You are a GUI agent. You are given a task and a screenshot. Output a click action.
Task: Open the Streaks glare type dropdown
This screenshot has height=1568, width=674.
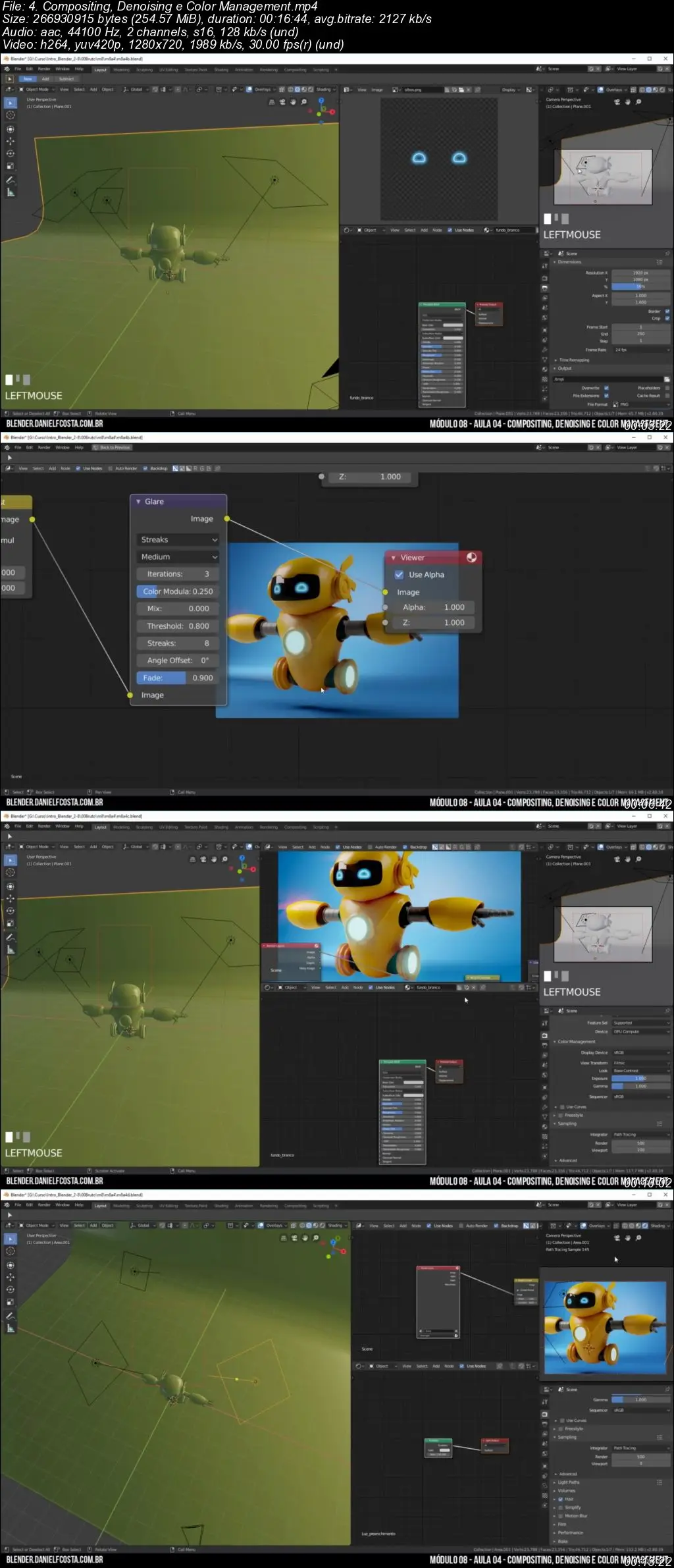click(178, 539)
